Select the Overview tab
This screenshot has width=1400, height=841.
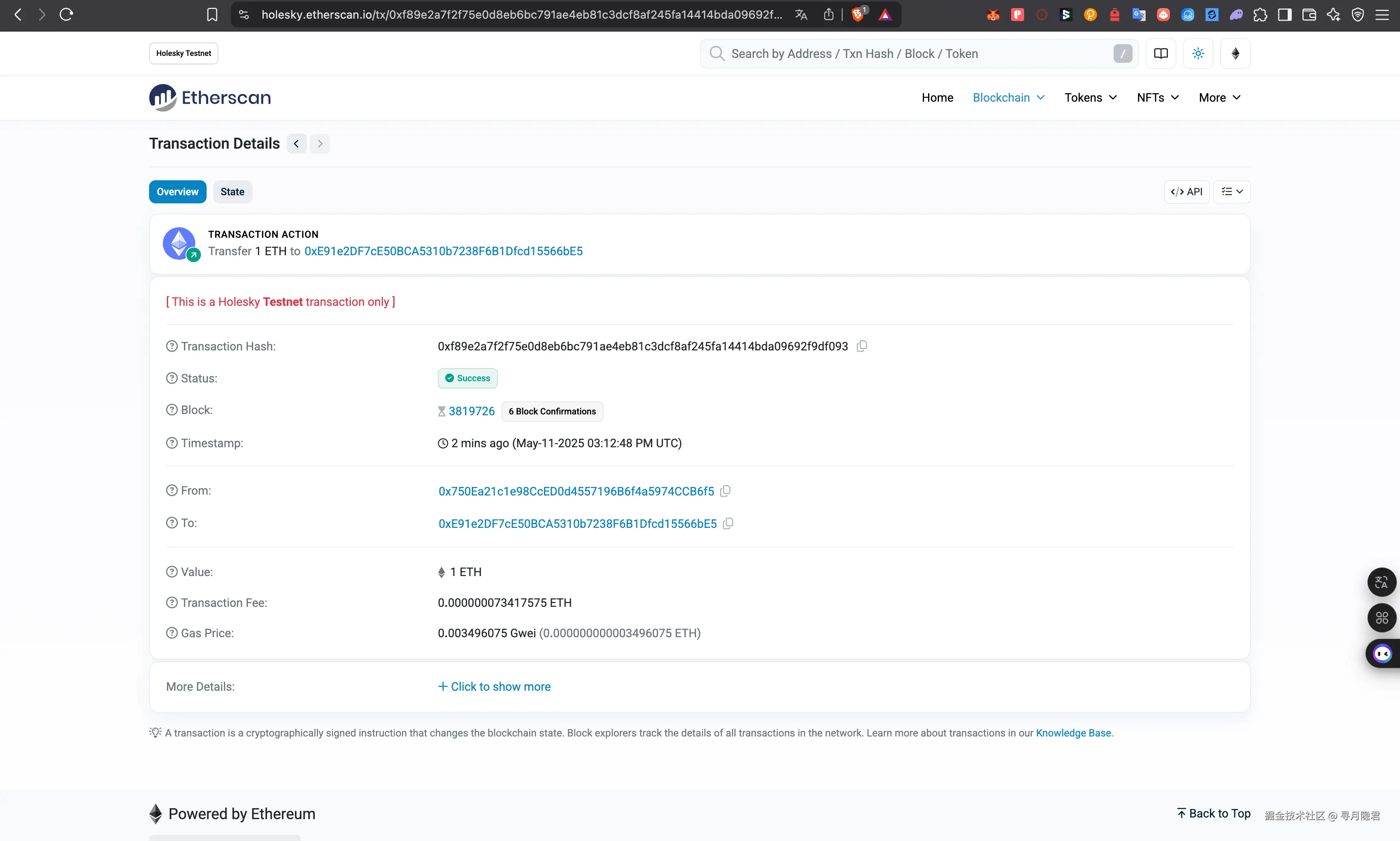point(177,192)
